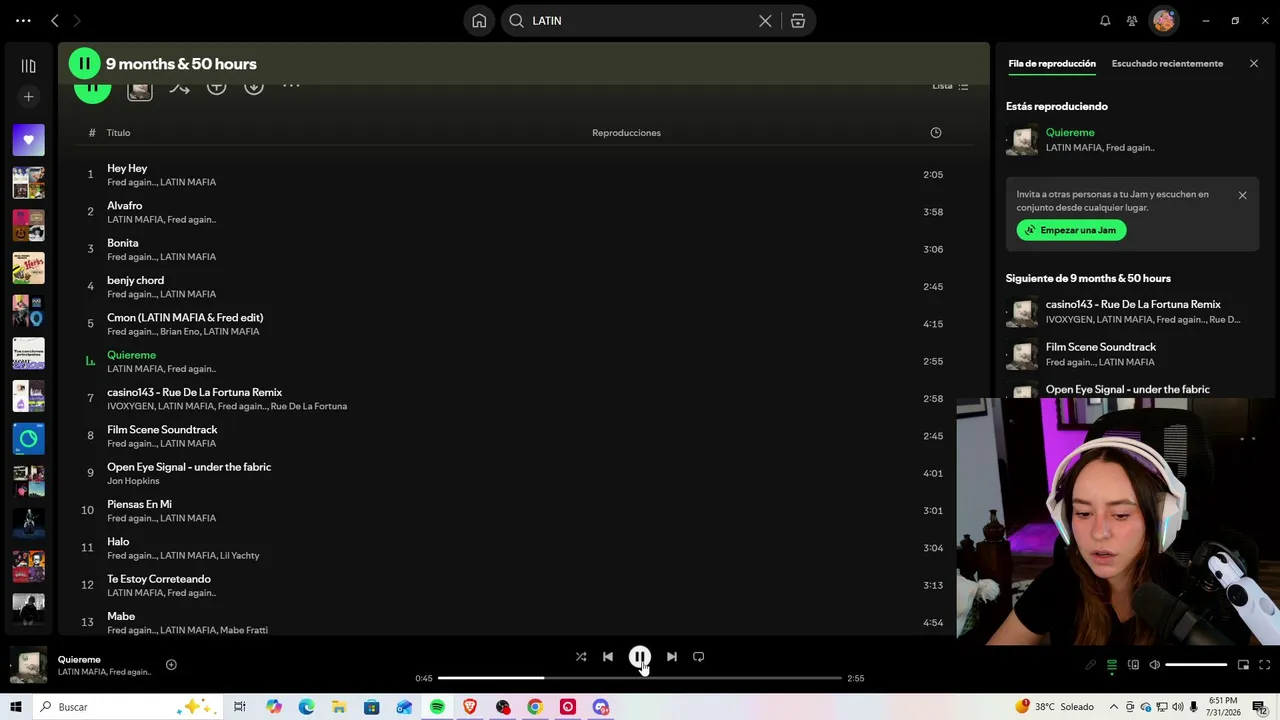1280x720 pixels.
Task: Pause playback from the sticky album header
Action: pos(84,64)
